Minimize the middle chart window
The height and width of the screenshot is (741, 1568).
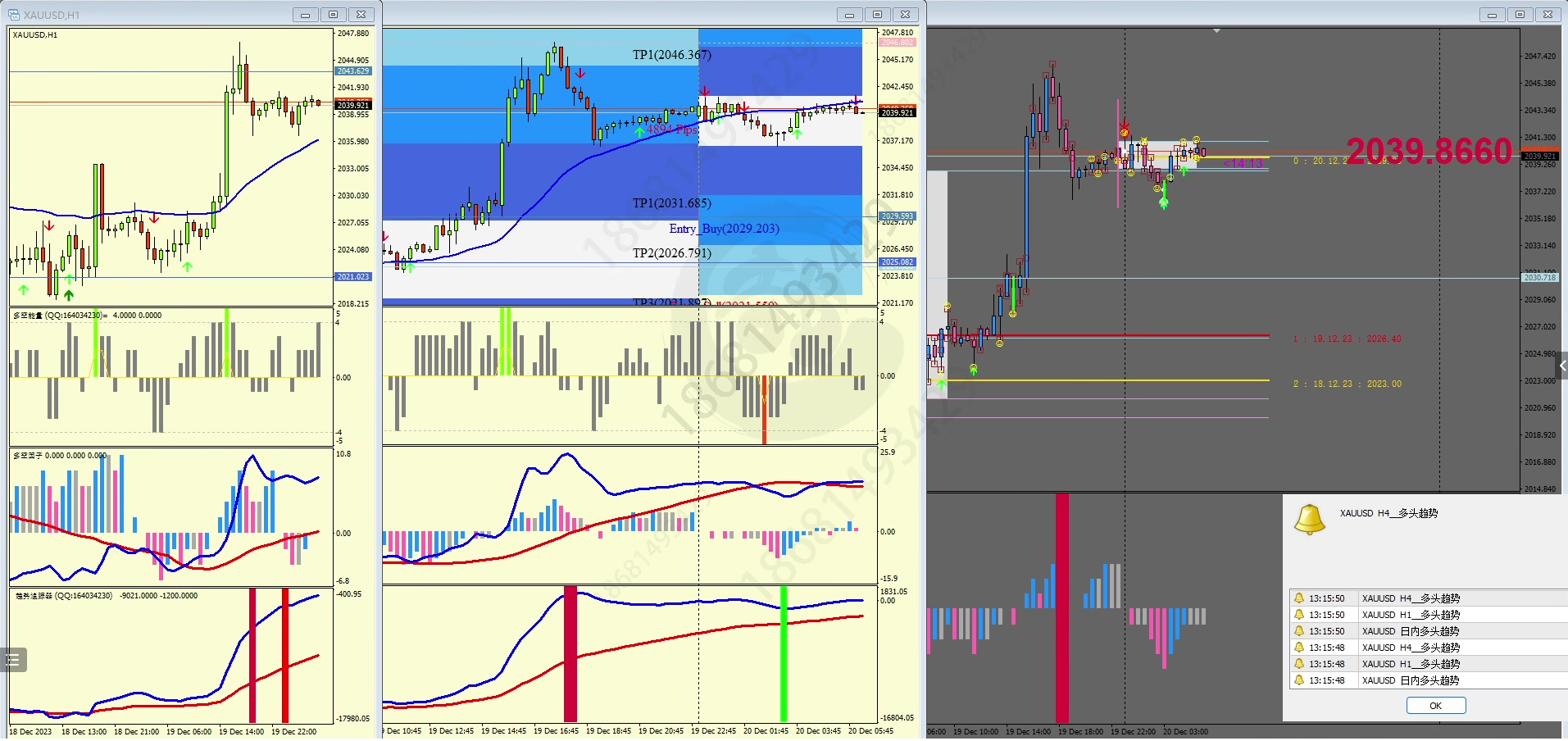coord(849,15)
